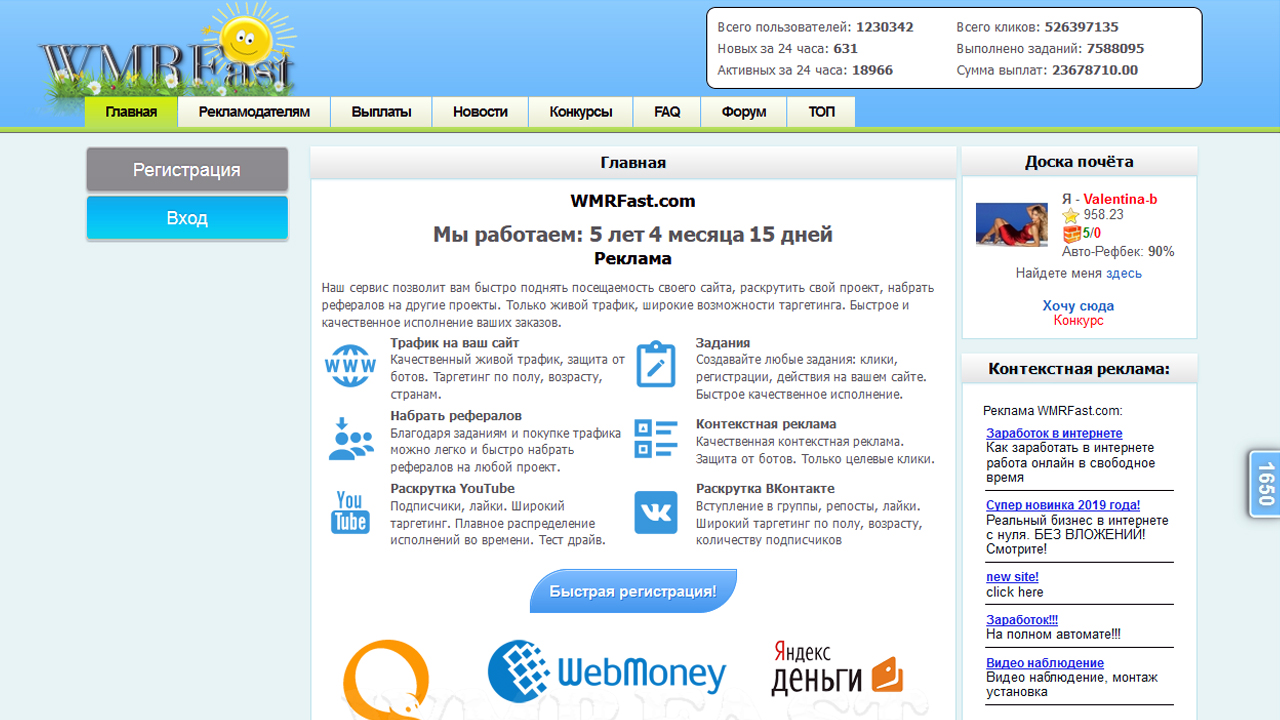Viewport: 1280px width, 720px height.
Task: Click the orange QIWI payment logo
Action: tap(387, 680)
